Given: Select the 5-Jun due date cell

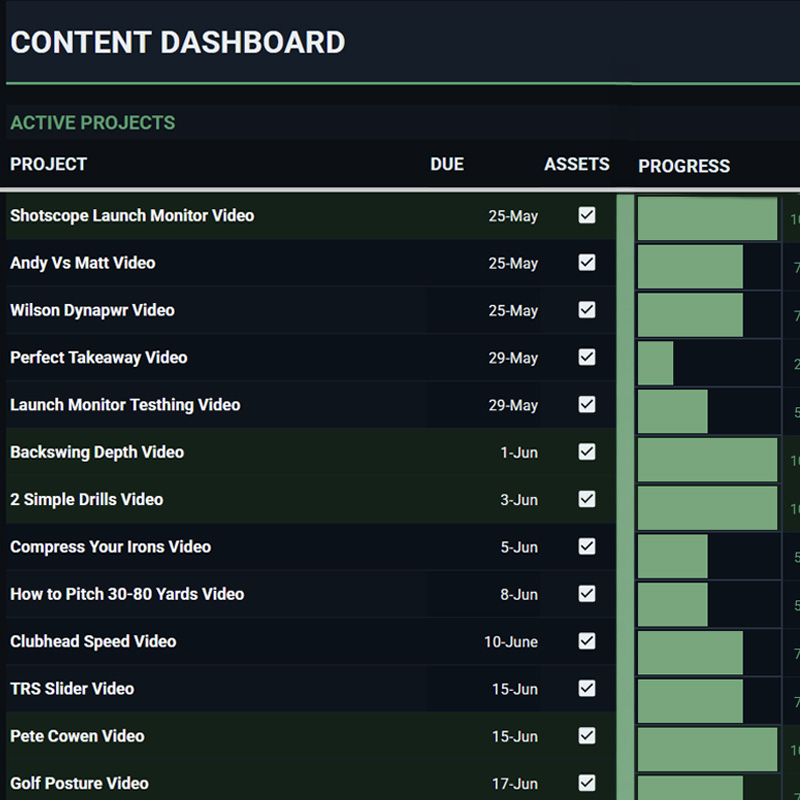Looking at the screenshot, I should 519,547.
